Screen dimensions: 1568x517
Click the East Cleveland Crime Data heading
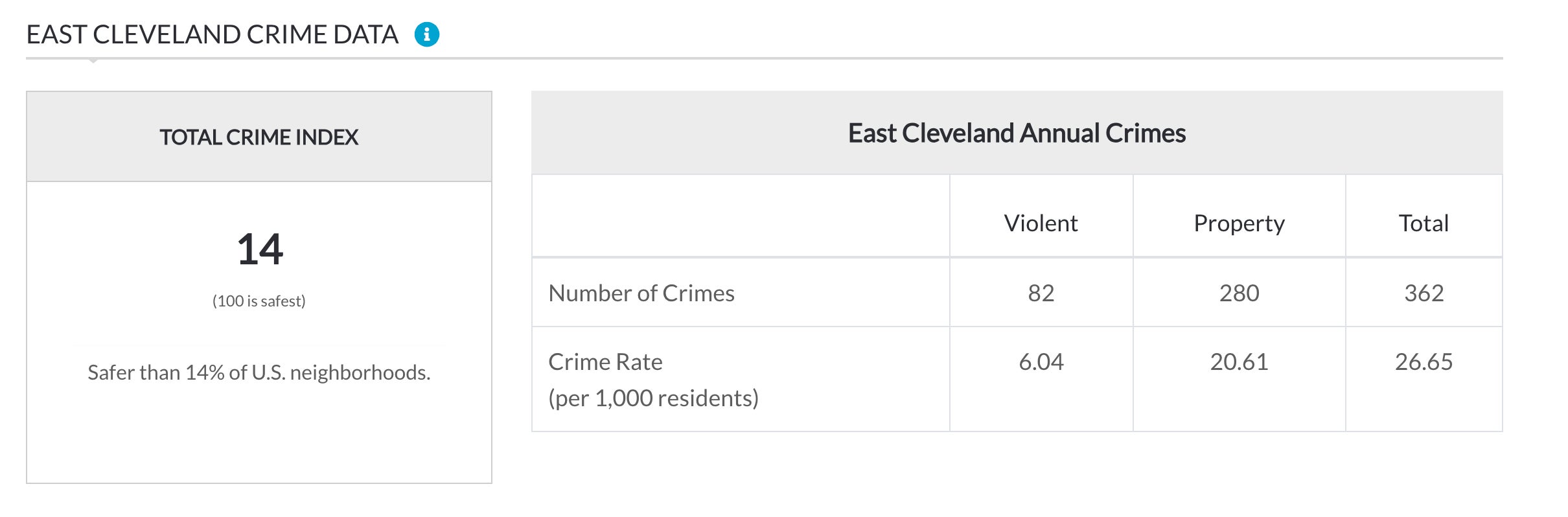coord(212,34)
